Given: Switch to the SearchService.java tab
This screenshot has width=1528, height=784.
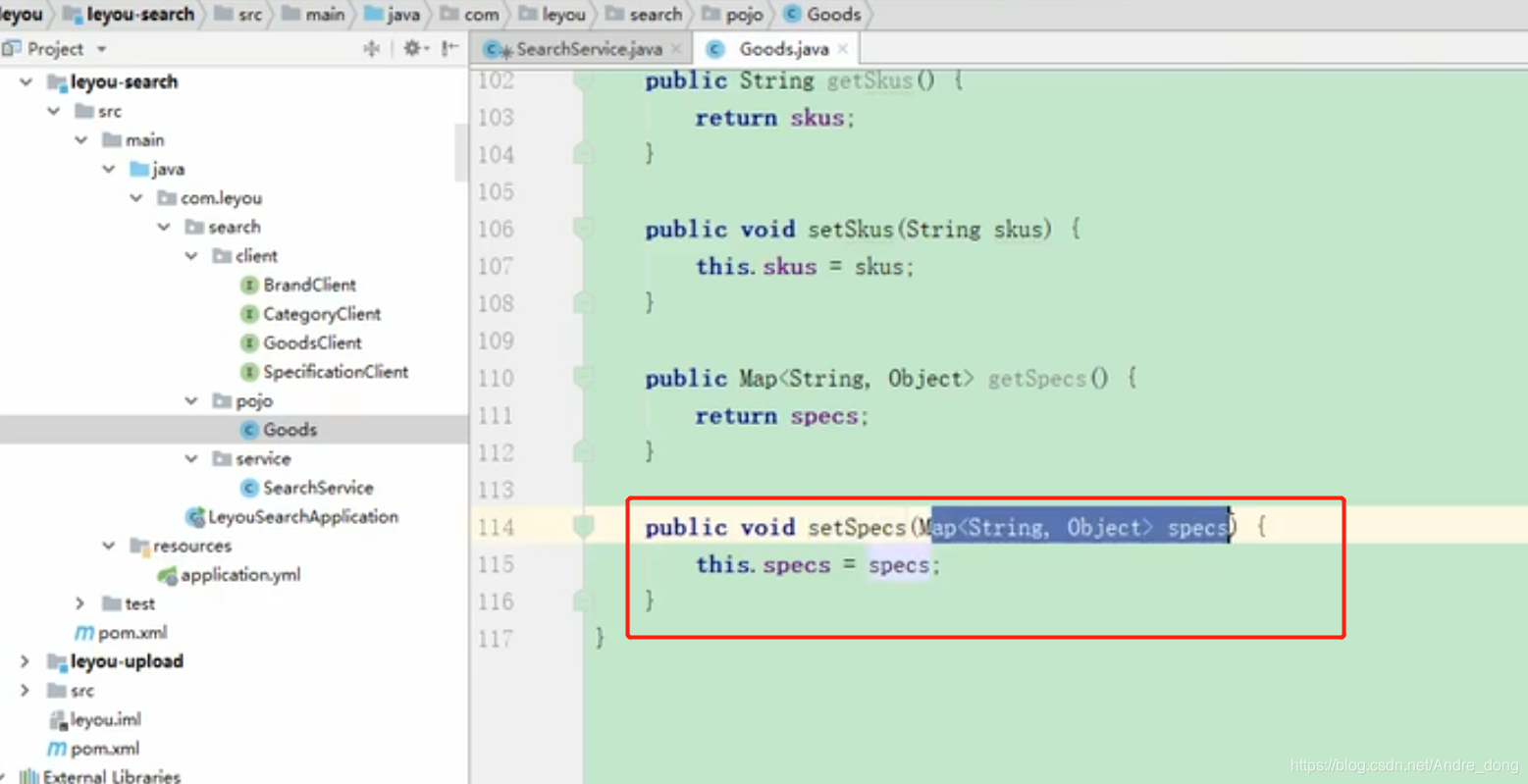Looking at the screenshot, I should (584, 48).
